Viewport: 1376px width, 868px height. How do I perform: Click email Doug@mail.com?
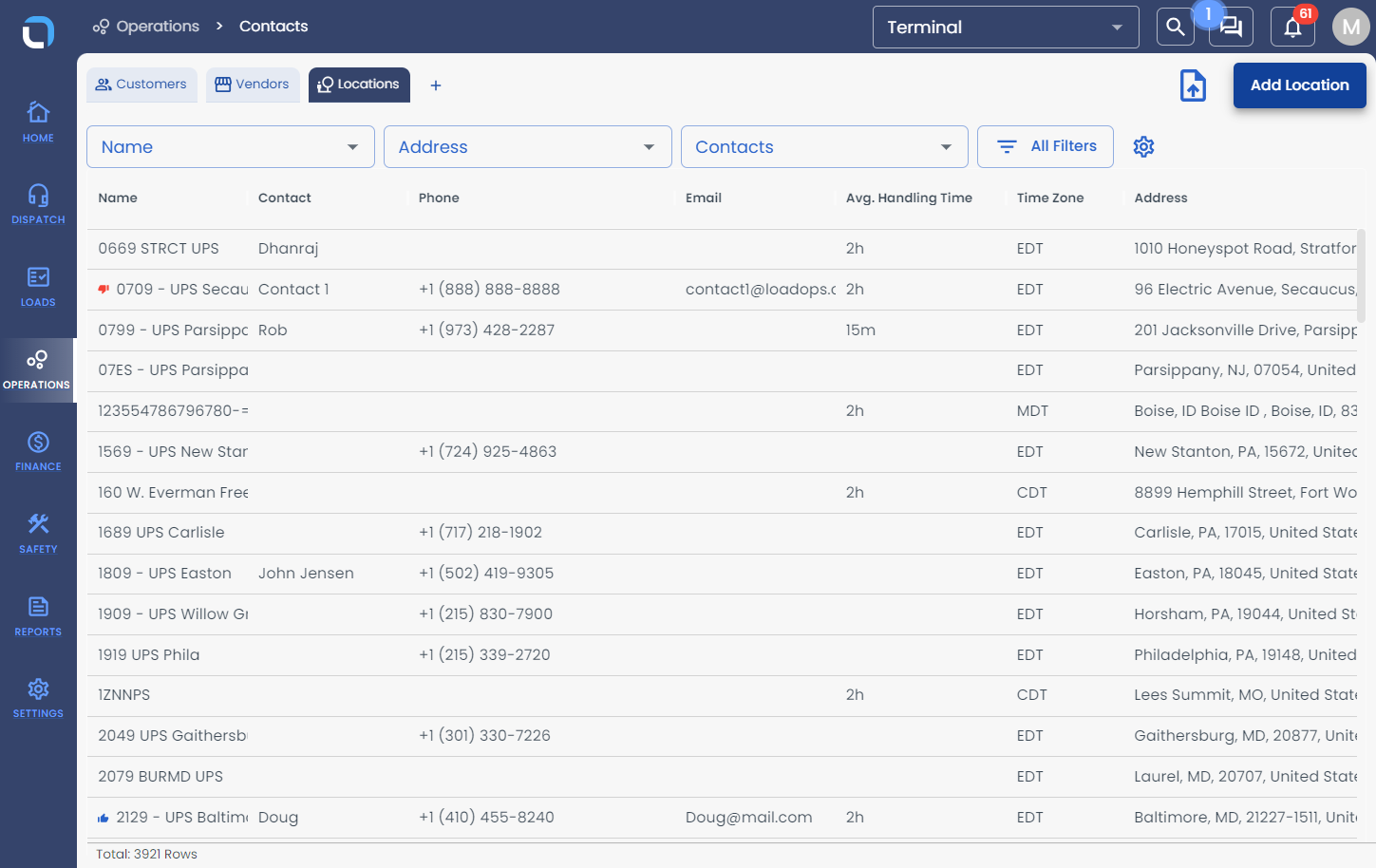pyautogui.click(x=748, y=818)
